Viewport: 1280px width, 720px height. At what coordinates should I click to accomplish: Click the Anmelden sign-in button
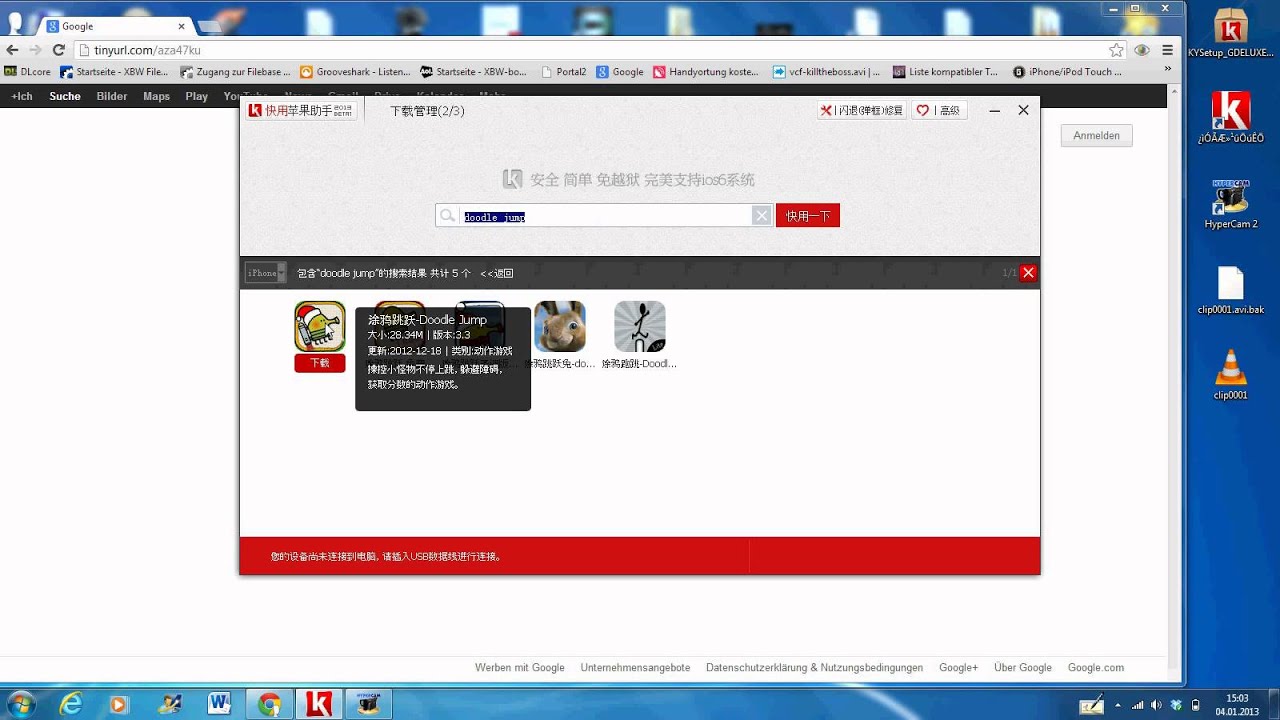coord(1096,135)
